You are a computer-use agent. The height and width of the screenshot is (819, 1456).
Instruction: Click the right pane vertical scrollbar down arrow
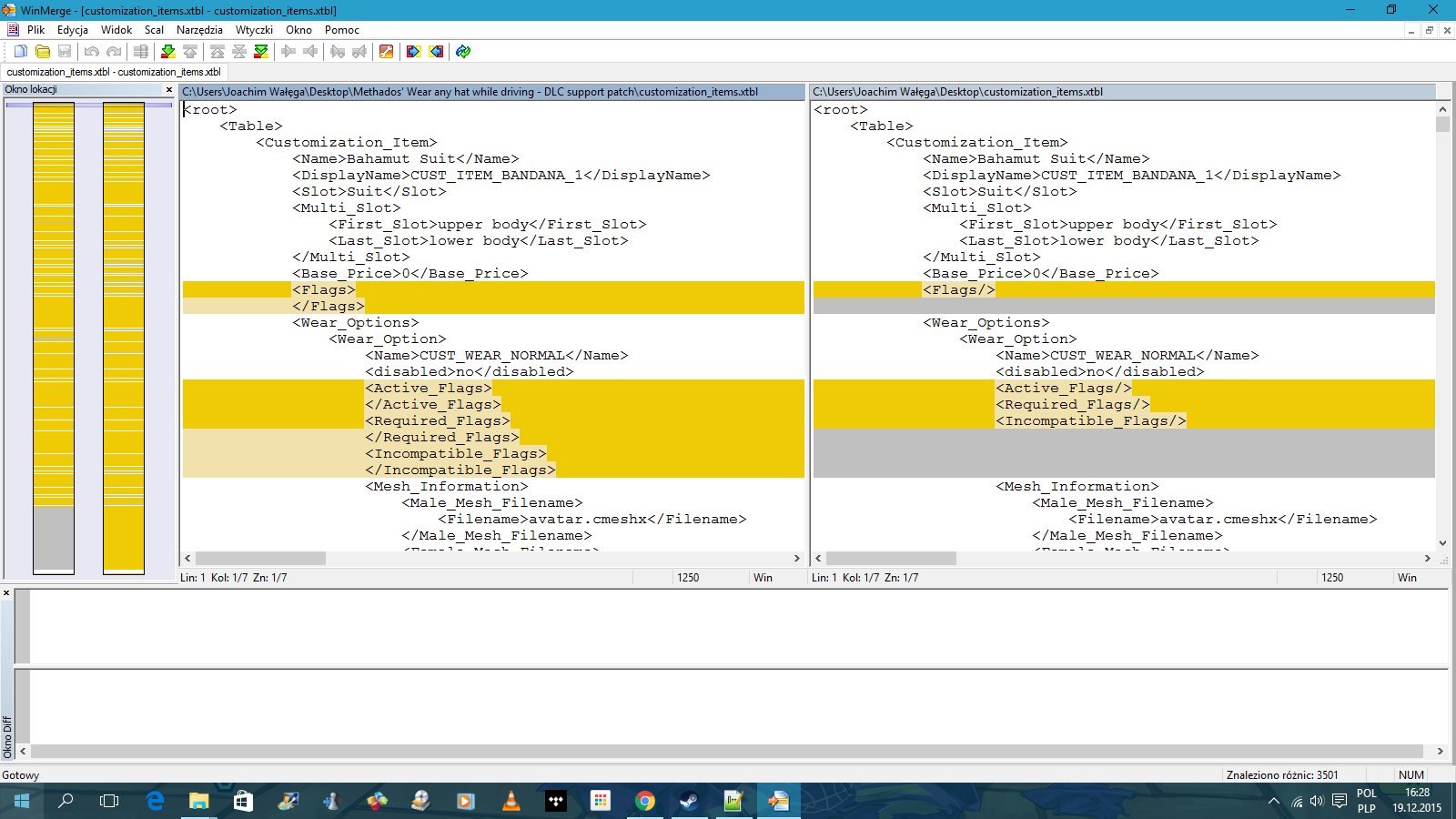pyautogui.click(x=1442, y=542)
